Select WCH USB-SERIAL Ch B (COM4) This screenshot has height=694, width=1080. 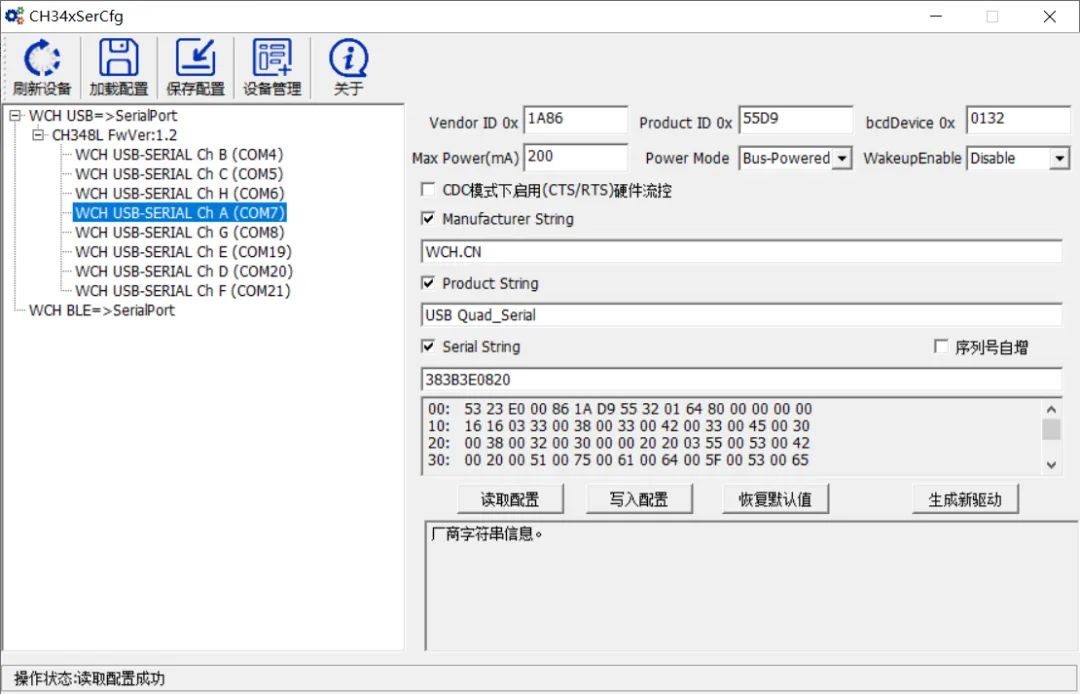point(179,155)
